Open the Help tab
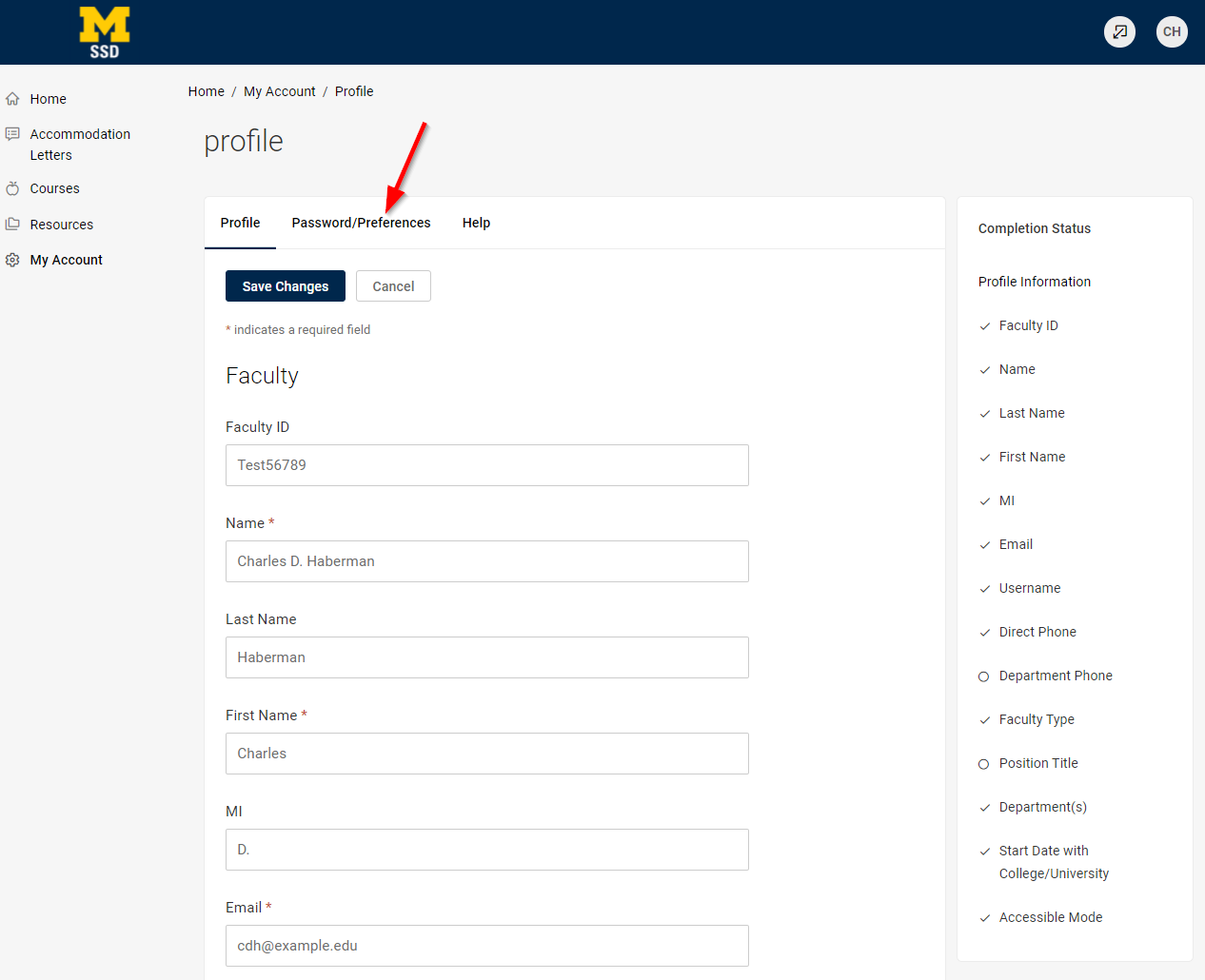 point(476,223)
